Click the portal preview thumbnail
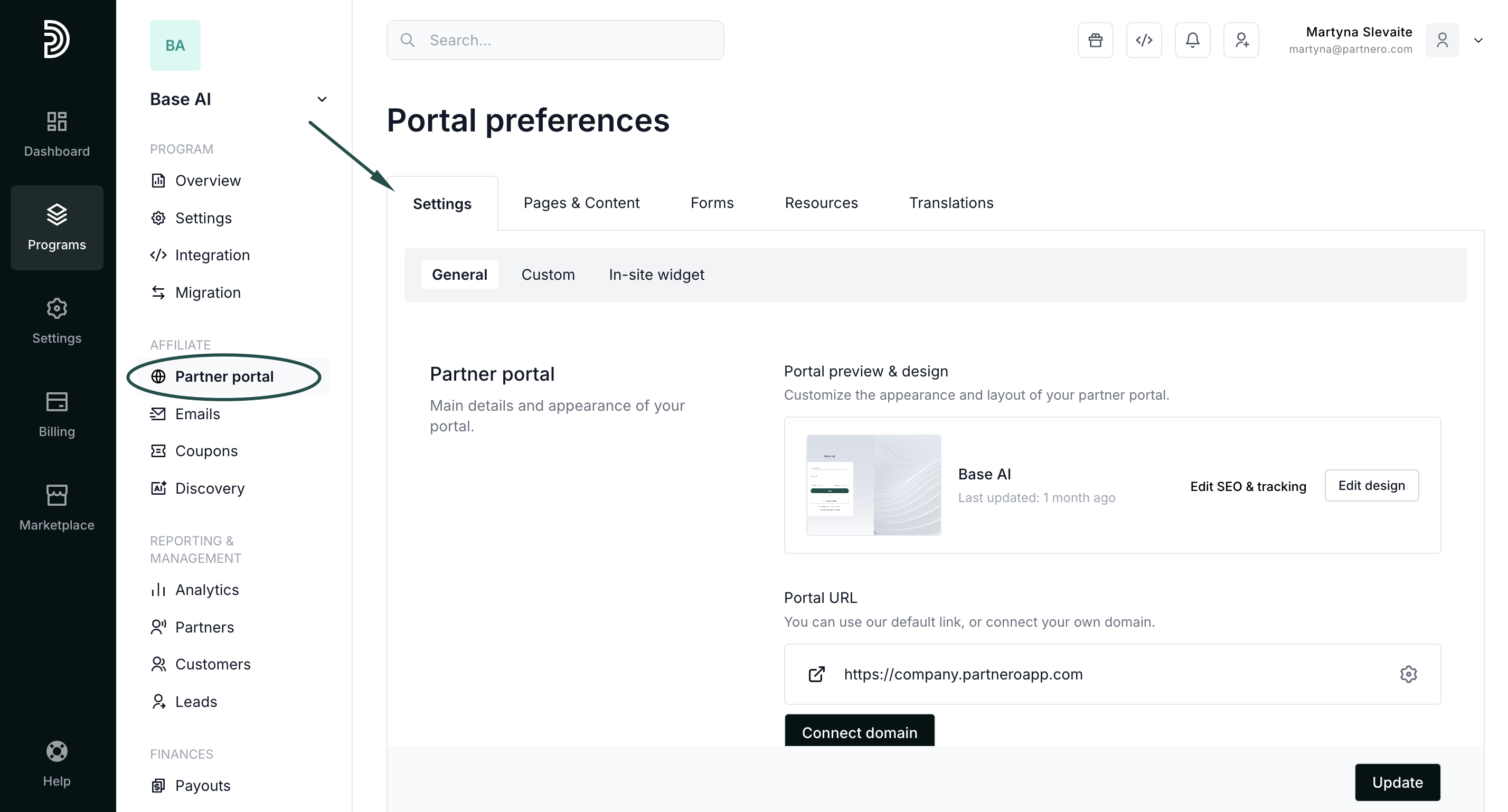 873,485
